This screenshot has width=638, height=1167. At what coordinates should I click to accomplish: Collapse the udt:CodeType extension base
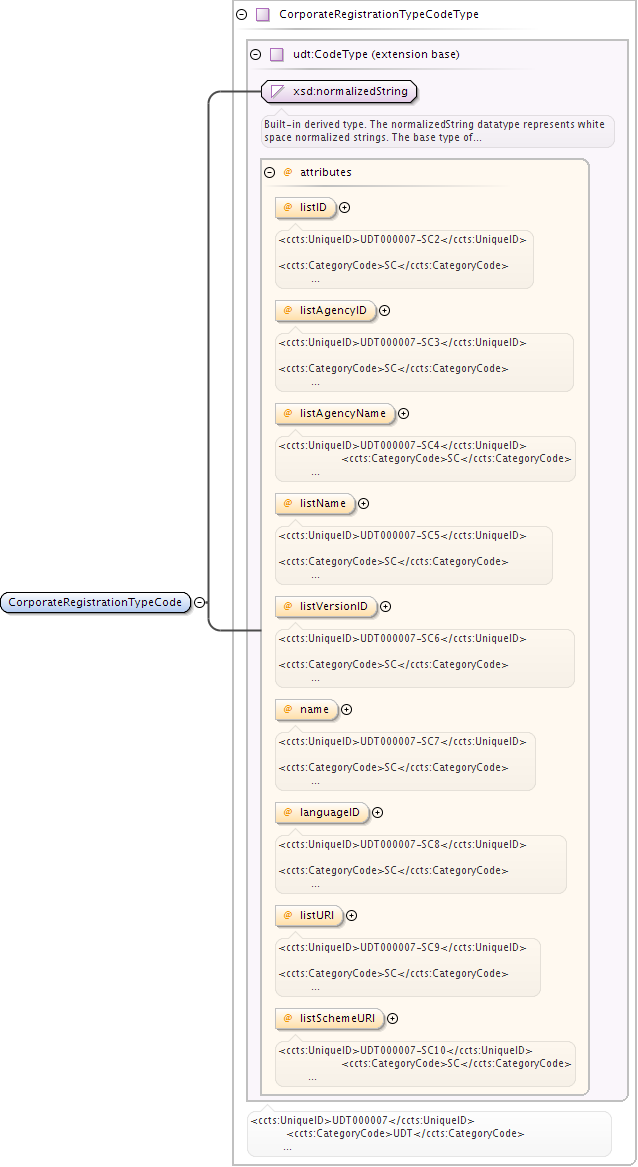(255, 54)
